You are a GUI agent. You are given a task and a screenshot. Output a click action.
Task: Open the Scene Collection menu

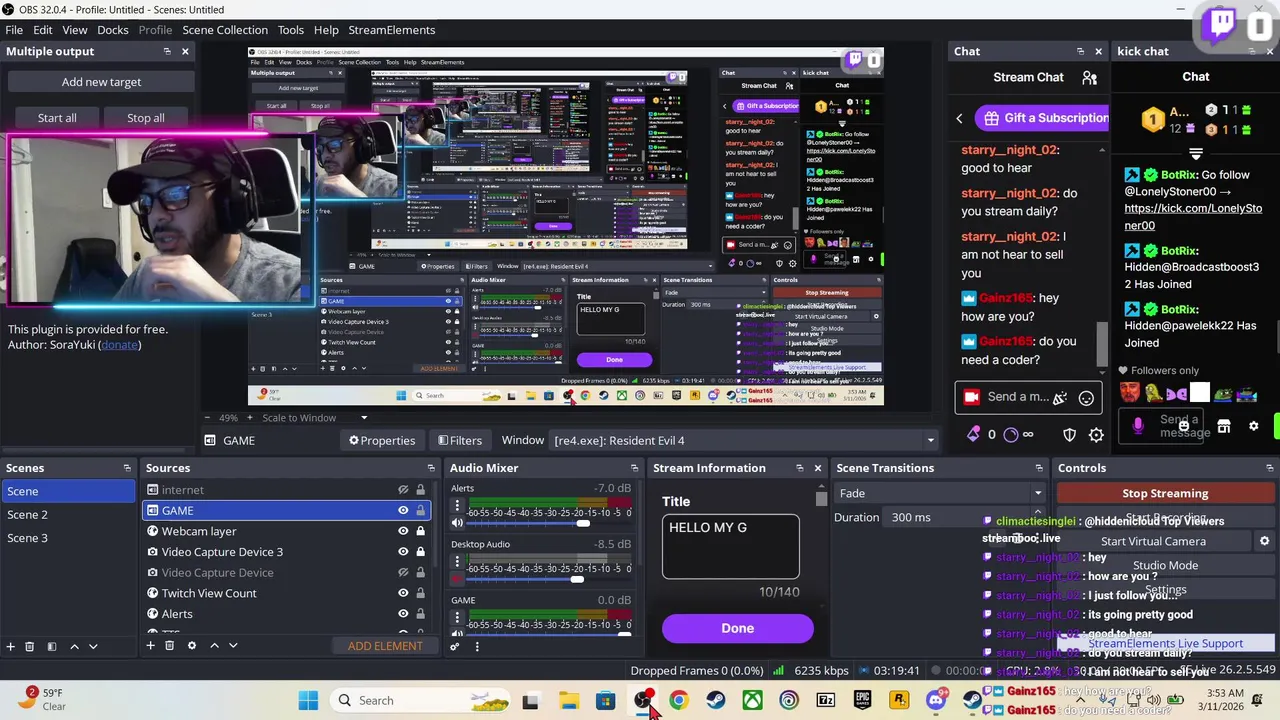click(225, 30)
